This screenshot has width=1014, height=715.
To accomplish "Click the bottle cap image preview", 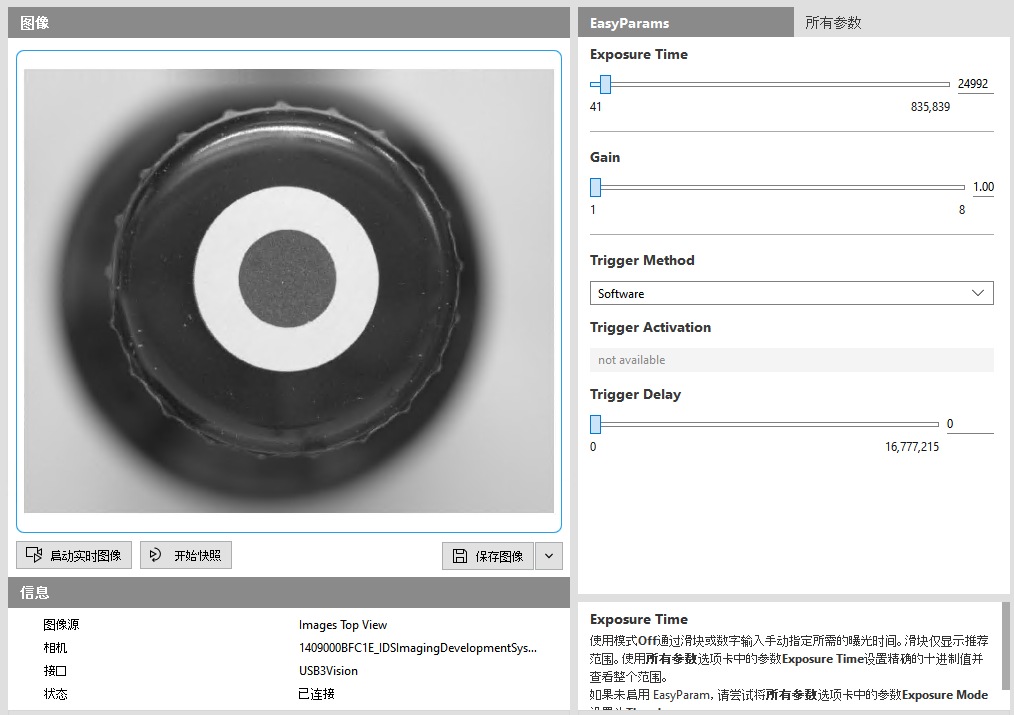I will [288, 290].
